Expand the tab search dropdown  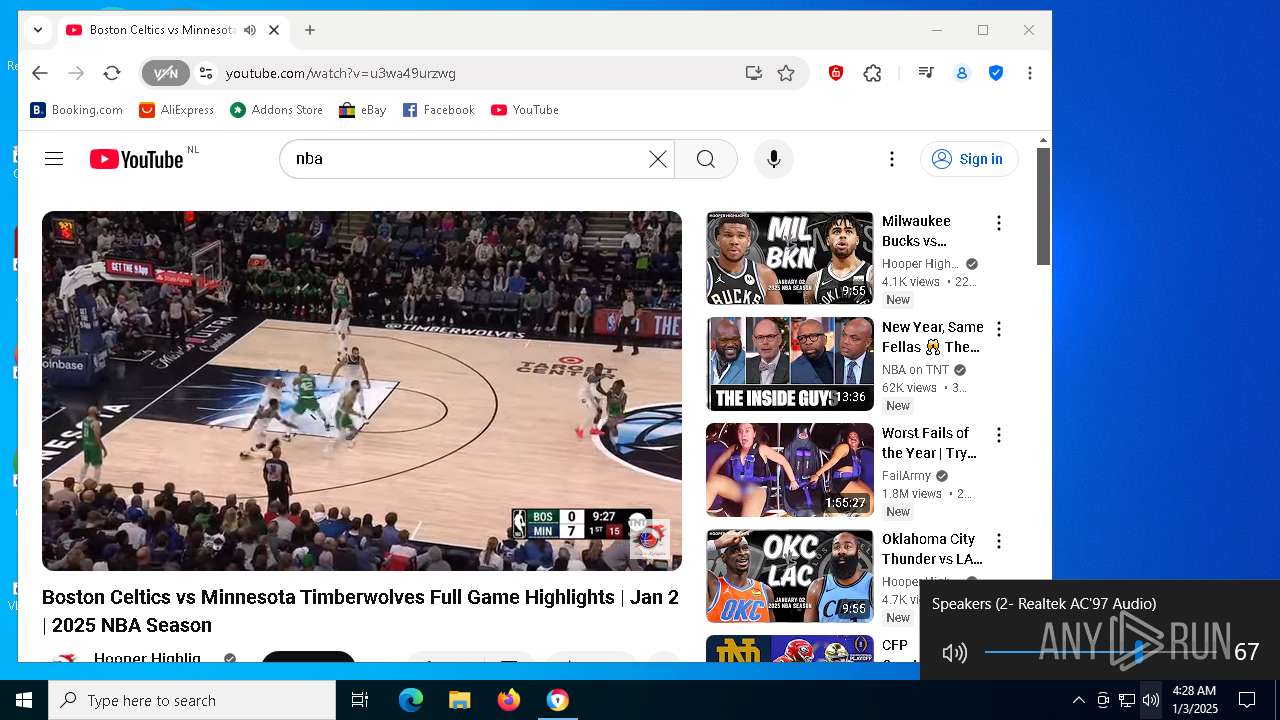(37, 30)
